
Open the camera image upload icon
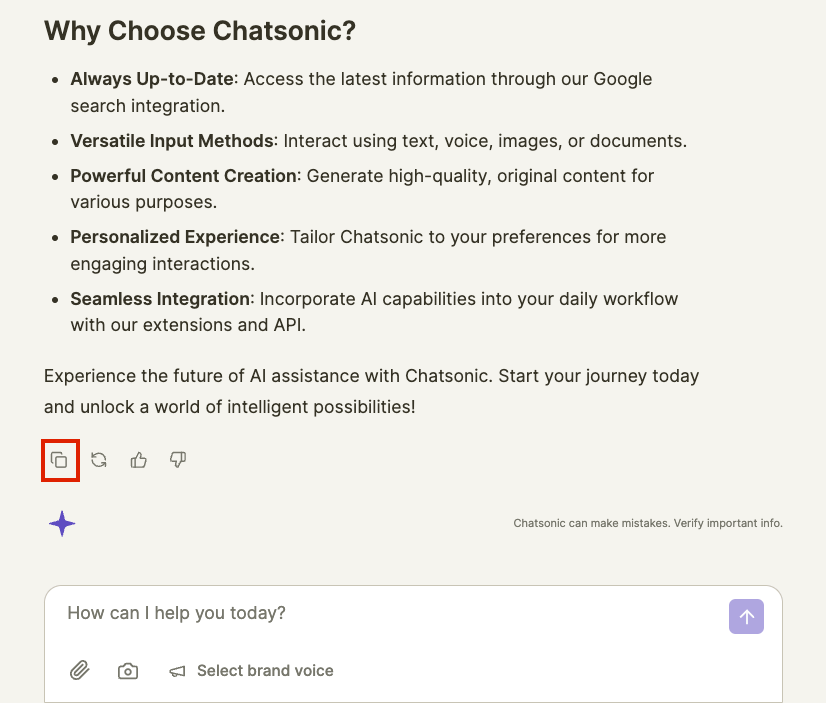[128, 671]
